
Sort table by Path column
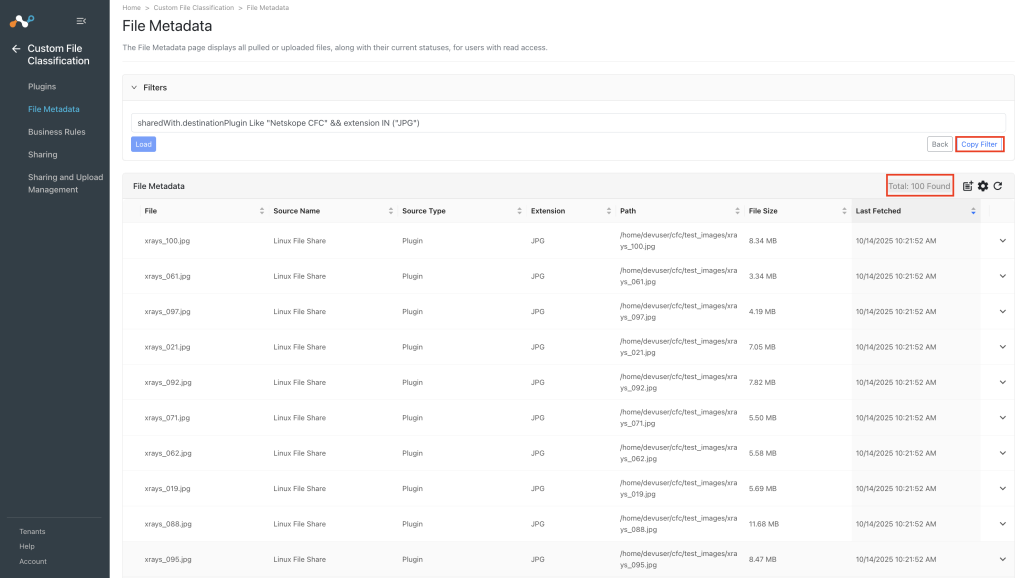click(x=737, y=211)
